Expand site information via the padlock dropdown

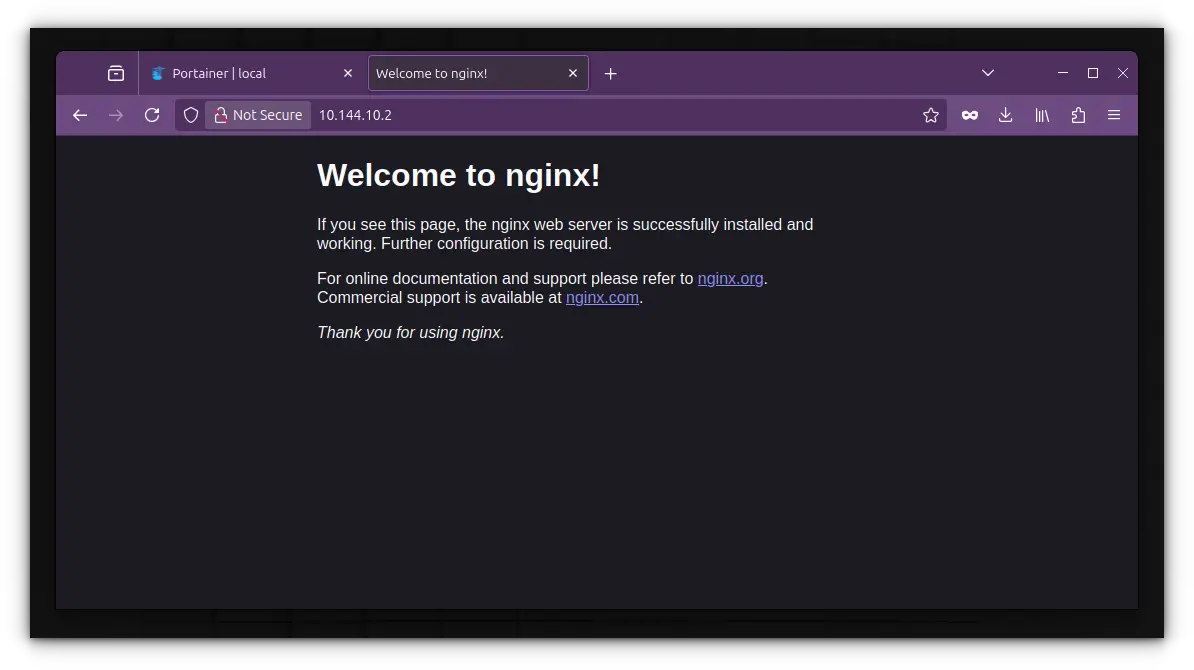(258, 115)
